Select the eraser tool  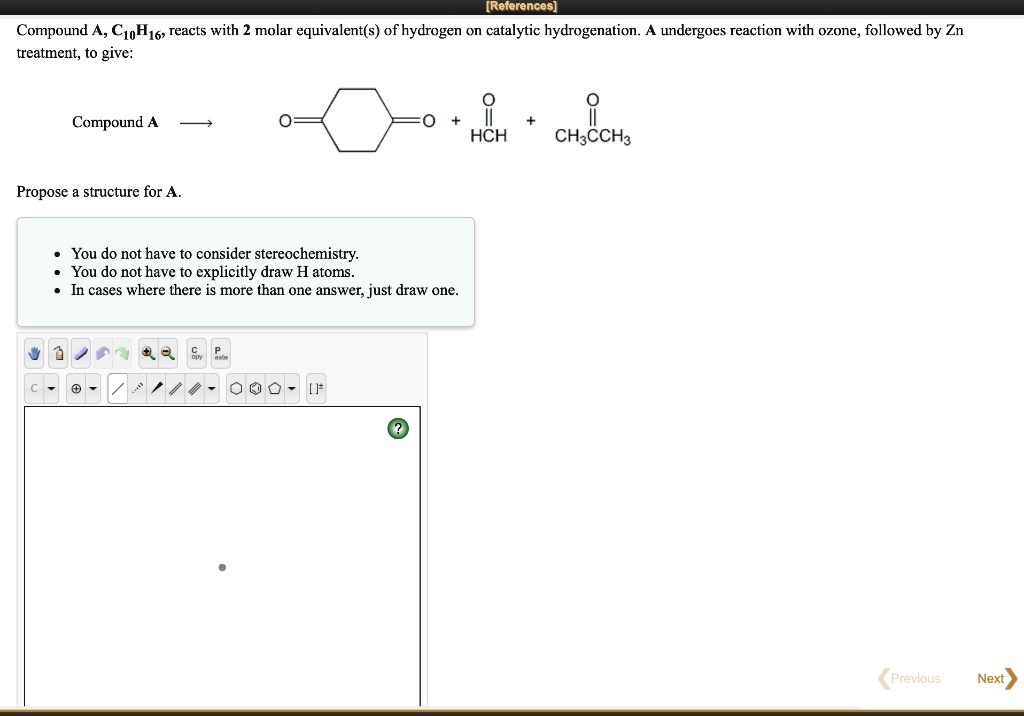[80, 353]
